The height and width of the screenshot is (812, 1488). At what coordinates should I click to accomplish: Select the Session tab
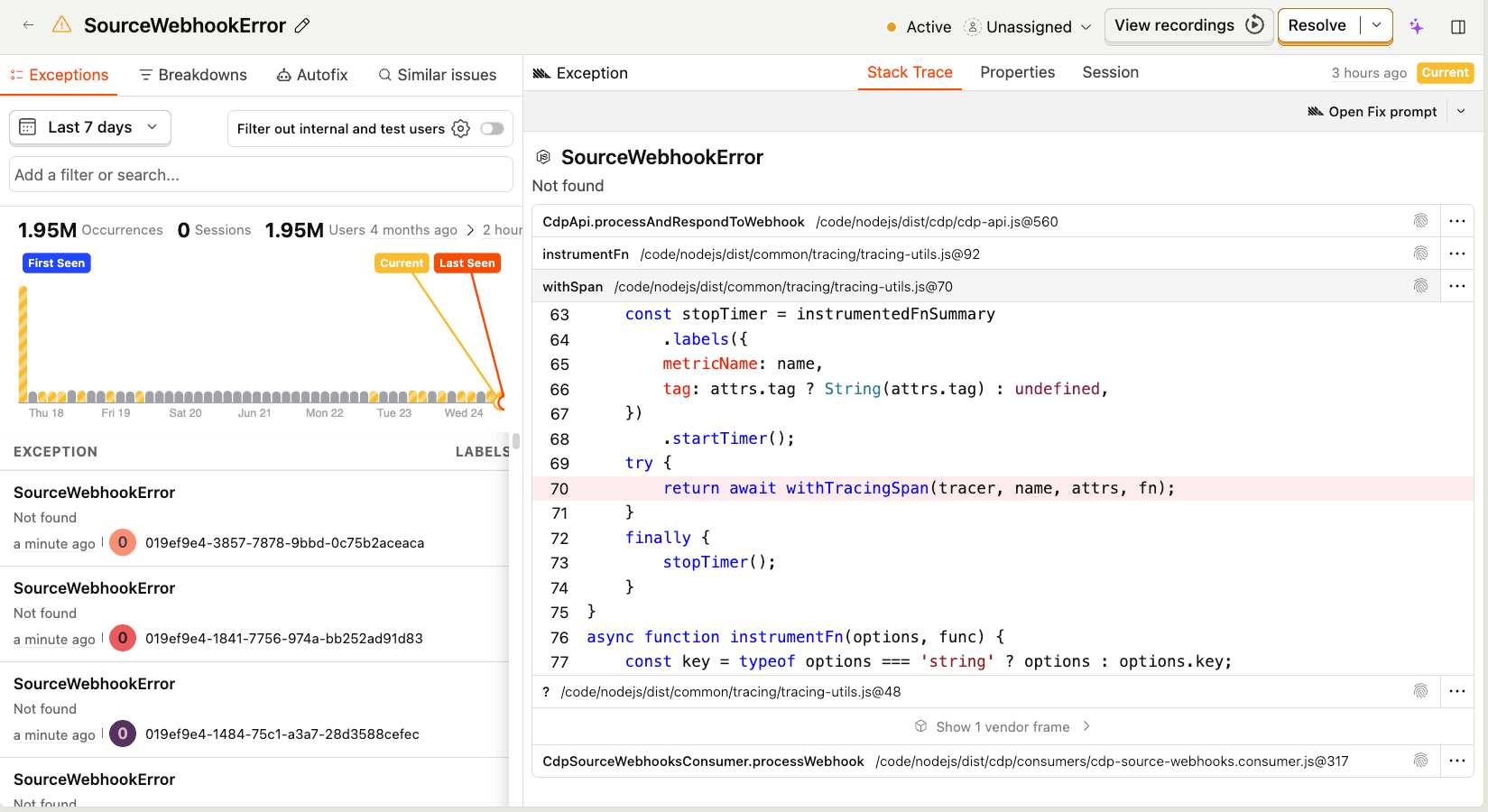coord(1110,72)
